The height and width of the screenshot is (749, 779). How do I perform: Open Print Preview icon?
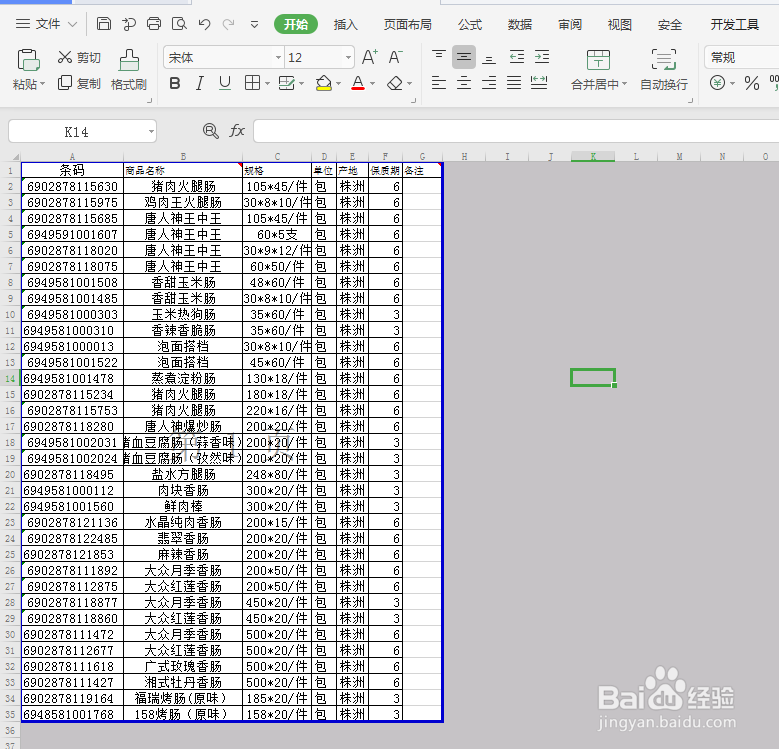[x=179, y=23]
